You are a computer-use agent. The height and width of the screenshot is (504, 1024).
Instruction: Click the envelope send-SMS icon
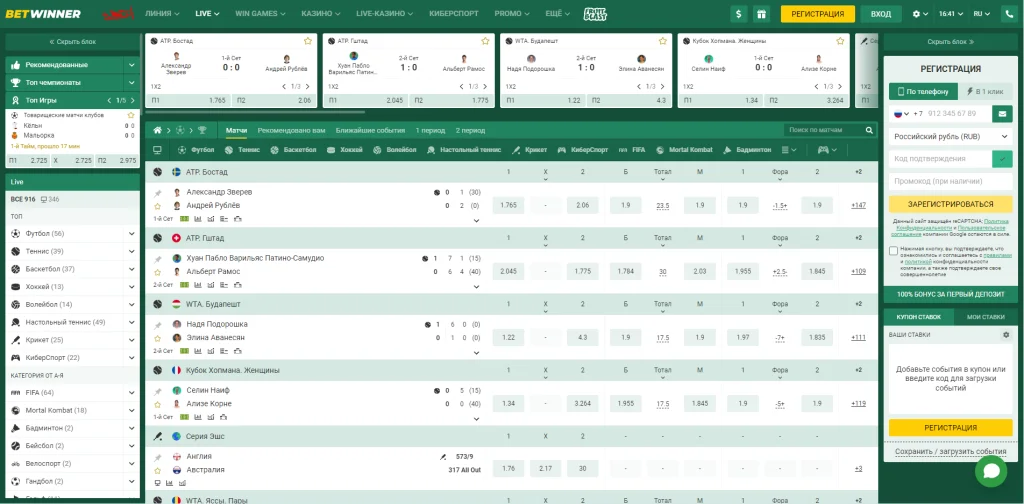(1002, 114)
